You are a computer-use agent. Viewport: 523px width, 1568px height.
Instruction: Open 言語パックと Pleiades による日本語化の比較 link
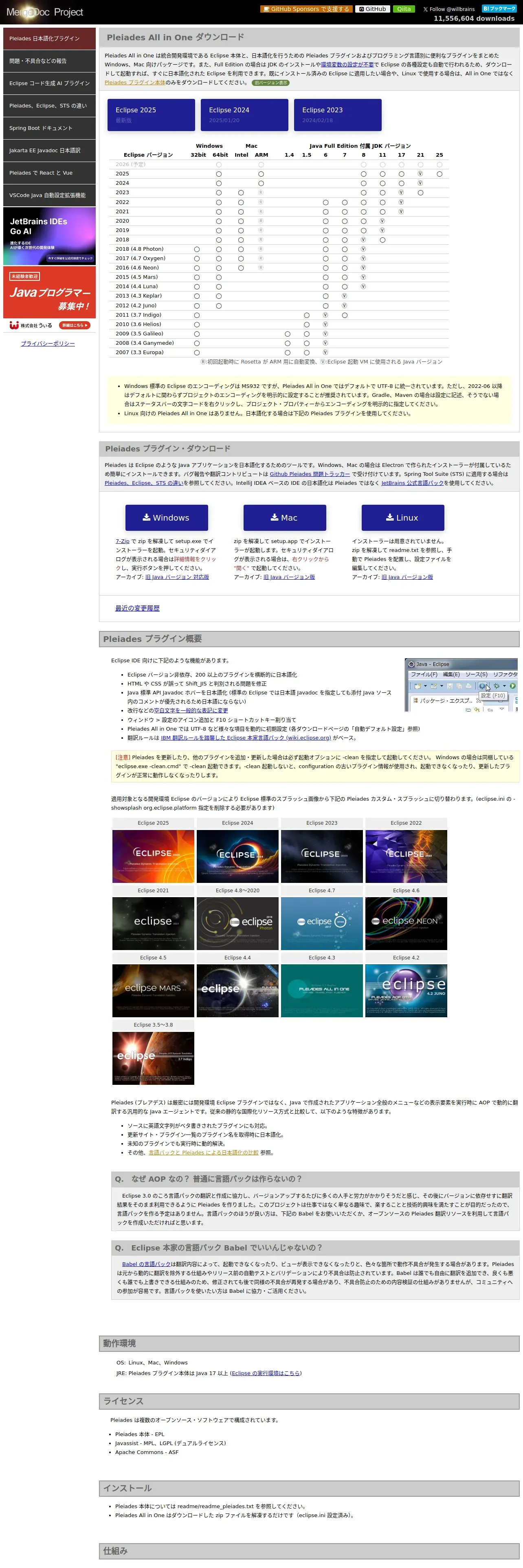pos(203,1152)
